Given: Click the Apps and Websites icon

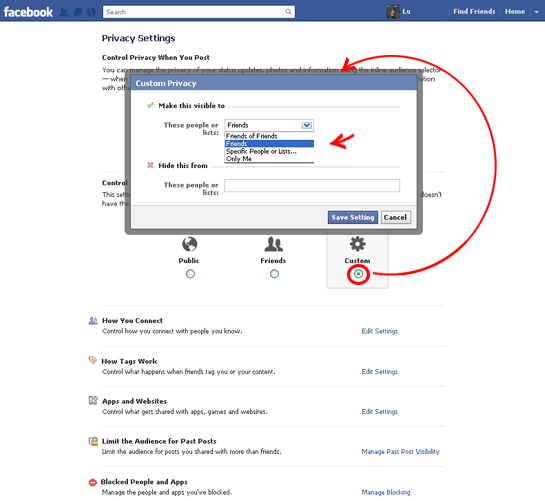Looking at the screenshot, I should coord(93,401).
